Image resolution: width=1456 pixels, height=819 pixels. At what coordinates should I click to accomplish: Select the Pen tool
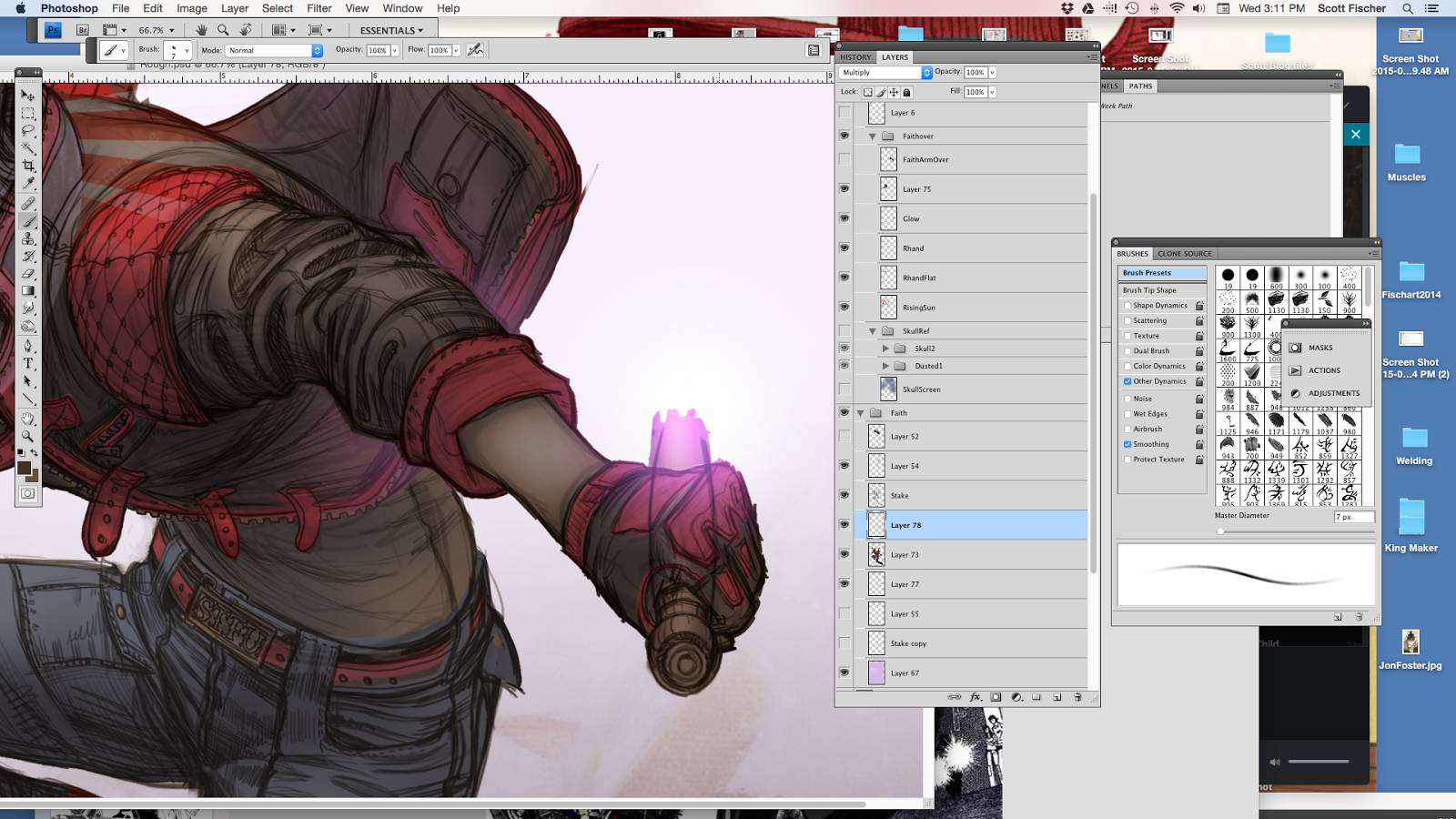coord(28,347)
